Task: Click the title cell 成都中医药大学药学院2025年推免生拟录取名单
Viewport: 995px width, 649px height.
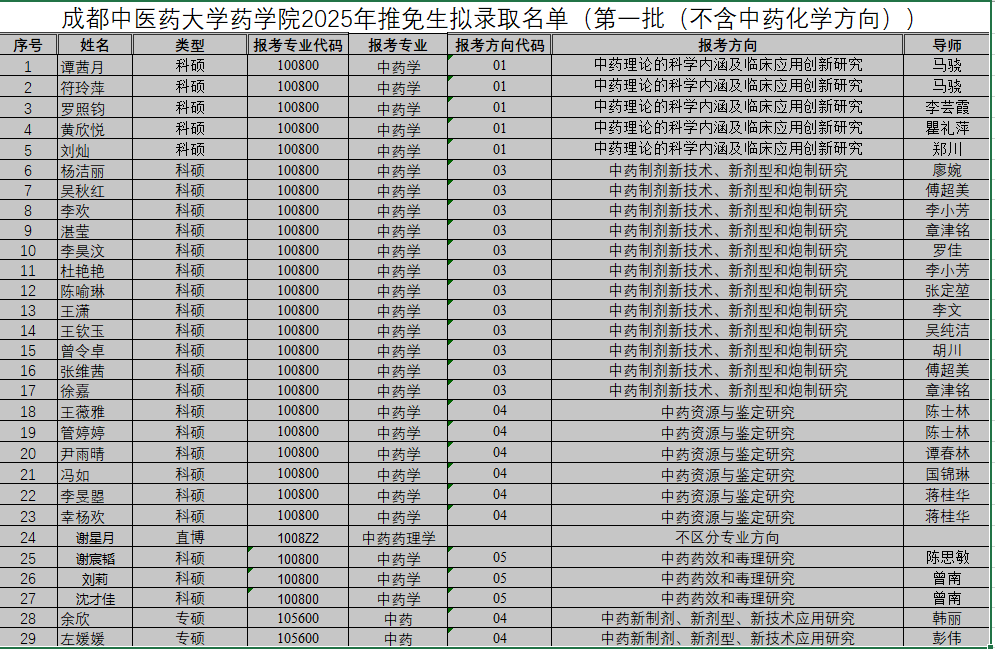Action: pos(495,19)
